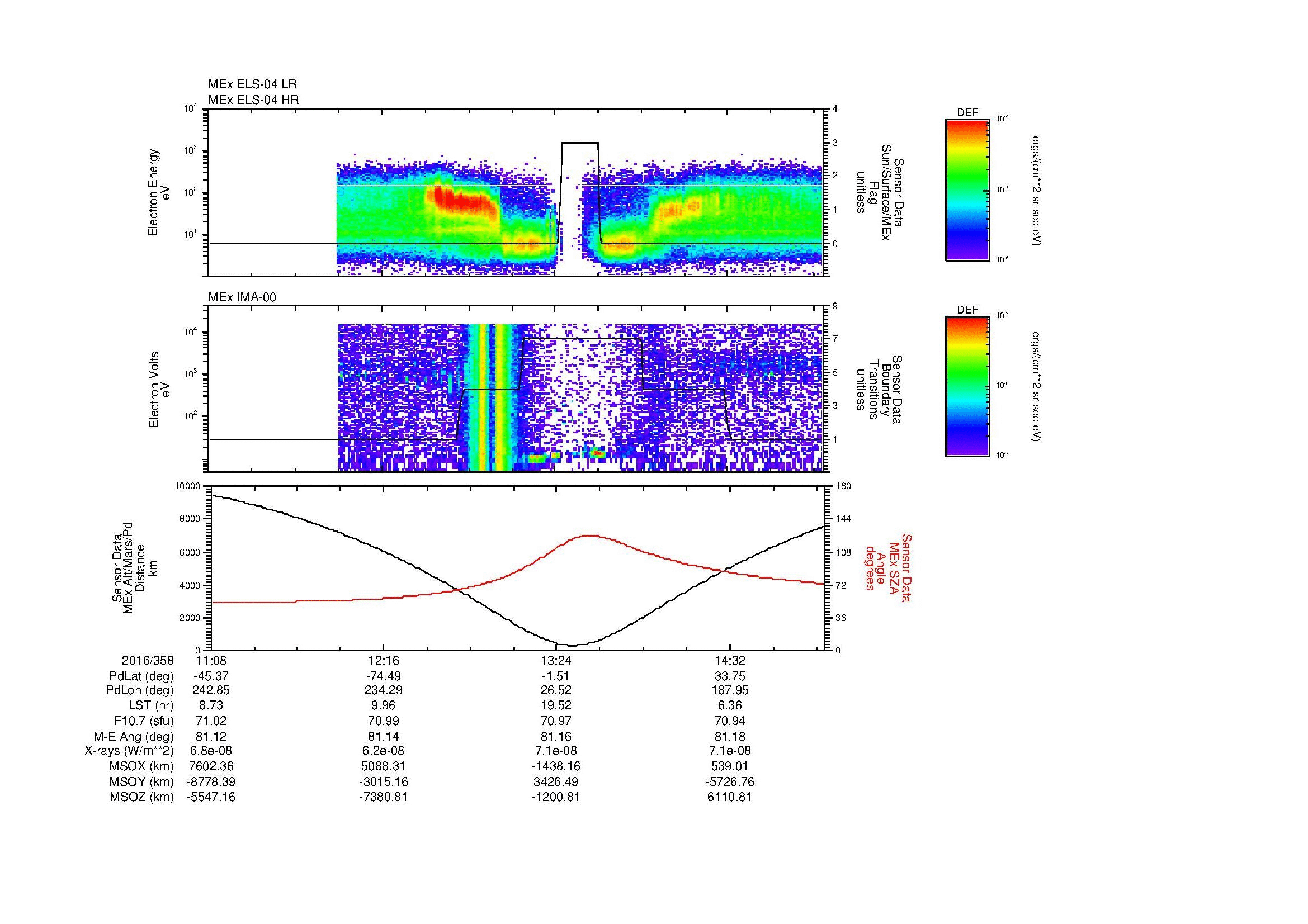Click the 11:08 time tick label
Viewport: 1308px width, 924px height.
click(211, 660)
